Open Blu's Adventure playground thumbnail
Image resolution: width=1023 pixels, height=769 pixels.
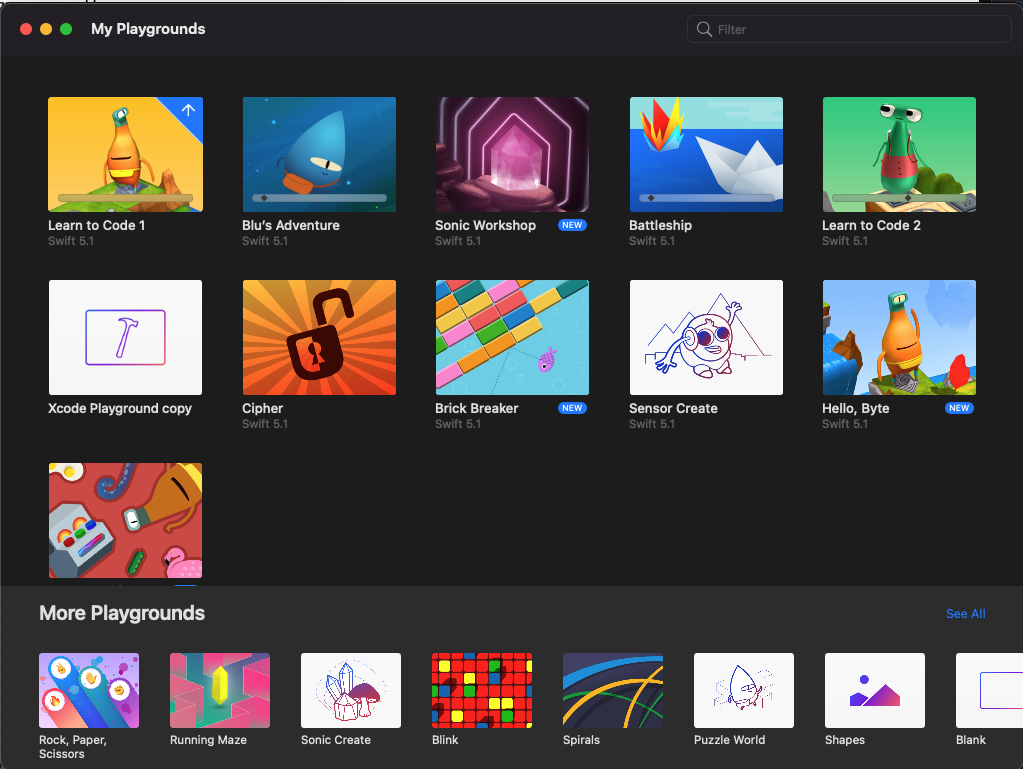[x=319, y=155]
